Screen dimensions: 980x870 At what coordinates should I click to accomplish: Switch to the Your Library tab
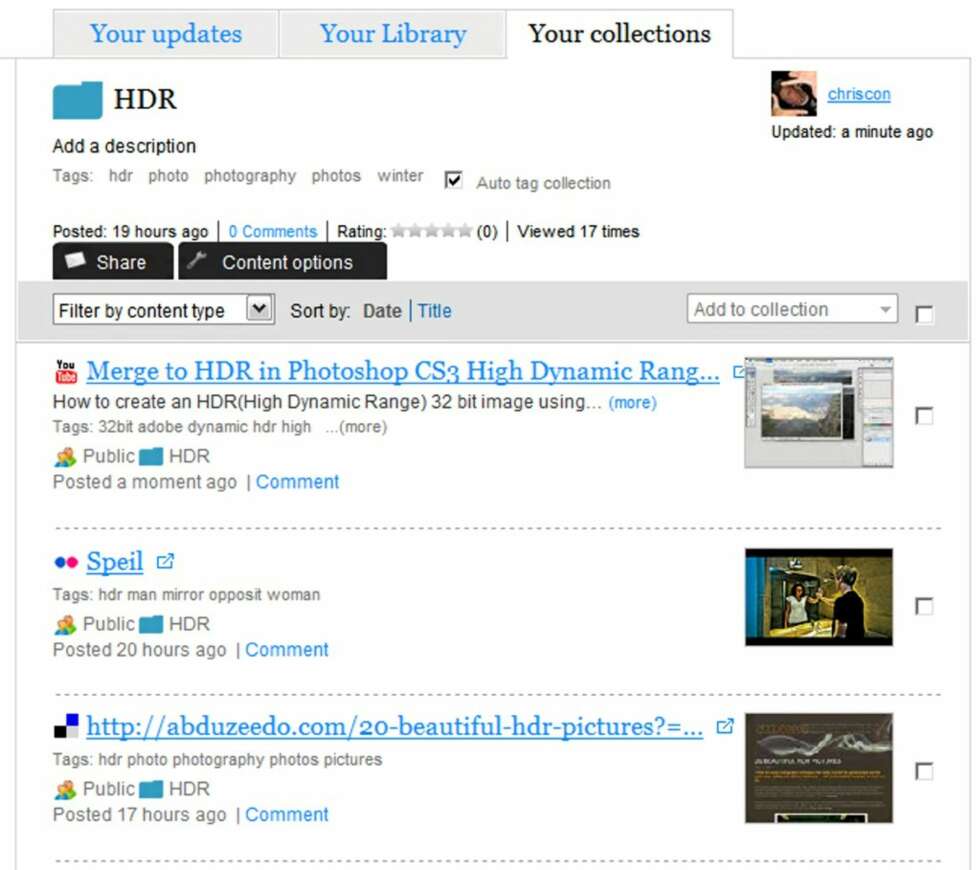[x=392, y=34]
